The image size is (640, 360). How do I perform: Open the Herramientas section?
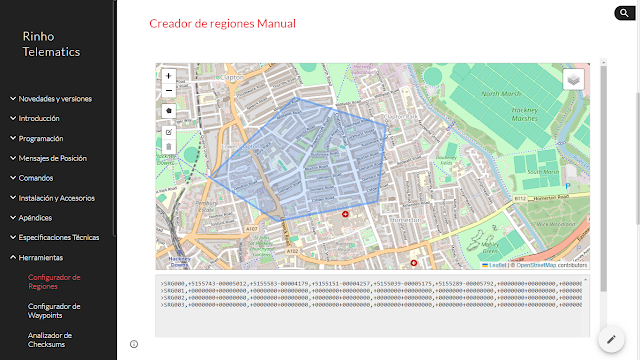pos(41,258)
